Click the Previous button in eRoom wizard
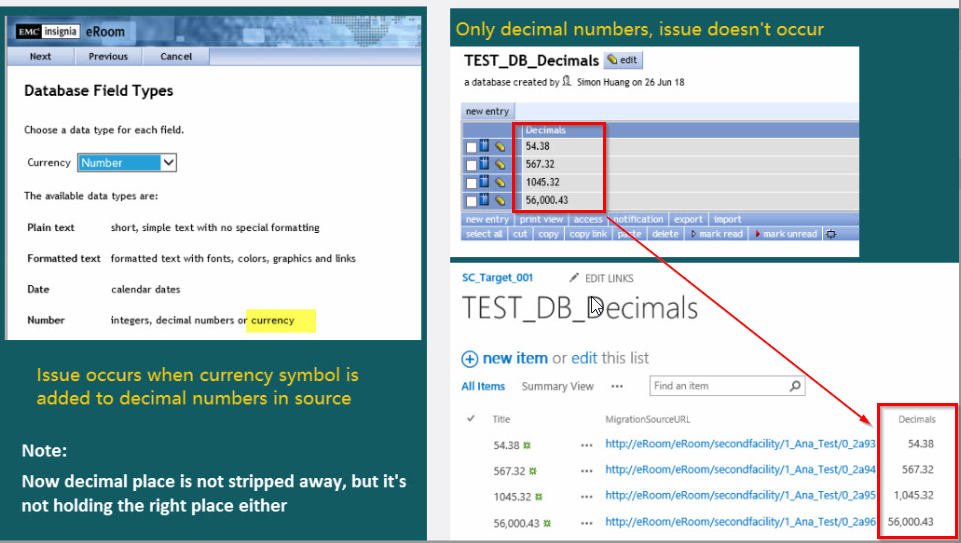Image resolution: width=961 pixels, height=543 pixels. tap(108, 56)
